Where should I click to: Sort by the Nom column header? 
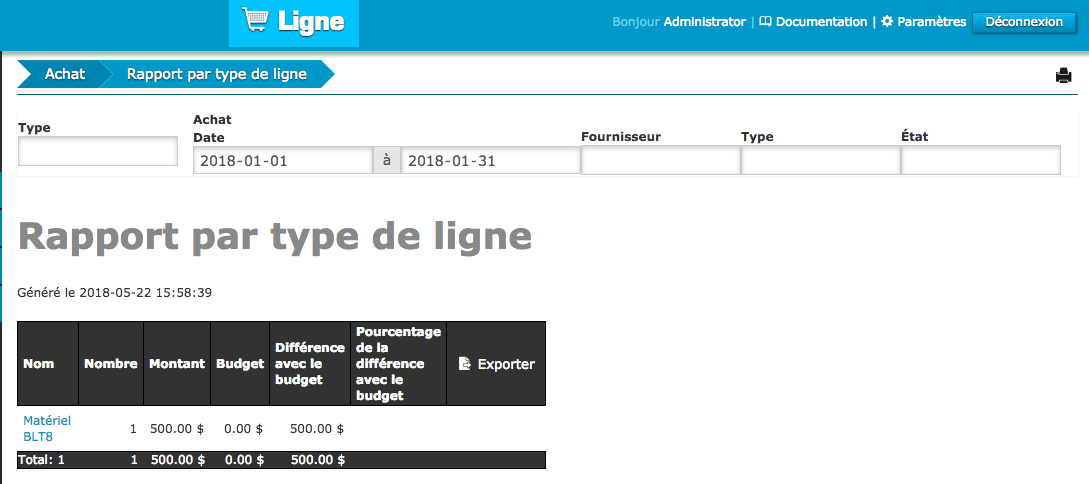[x=39, y=364]
